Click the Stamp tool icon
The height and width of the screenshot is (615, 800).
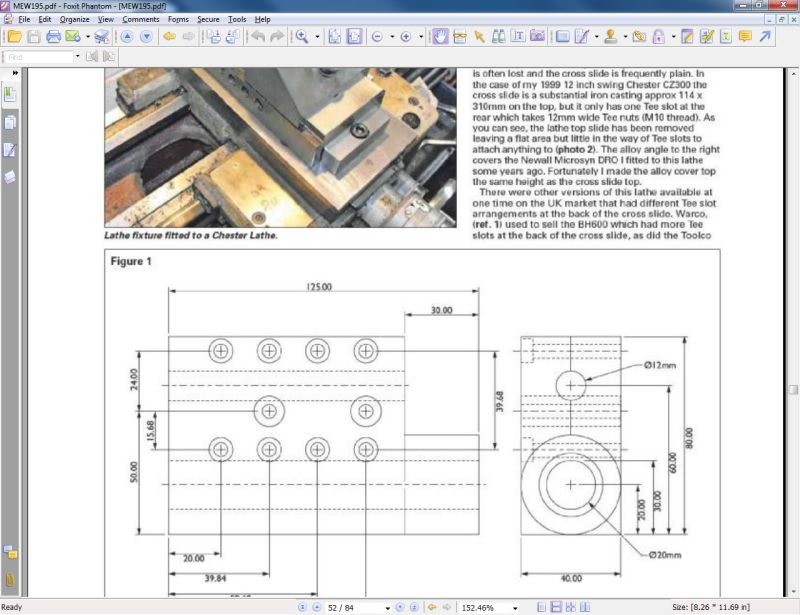[x=611, y=37]
